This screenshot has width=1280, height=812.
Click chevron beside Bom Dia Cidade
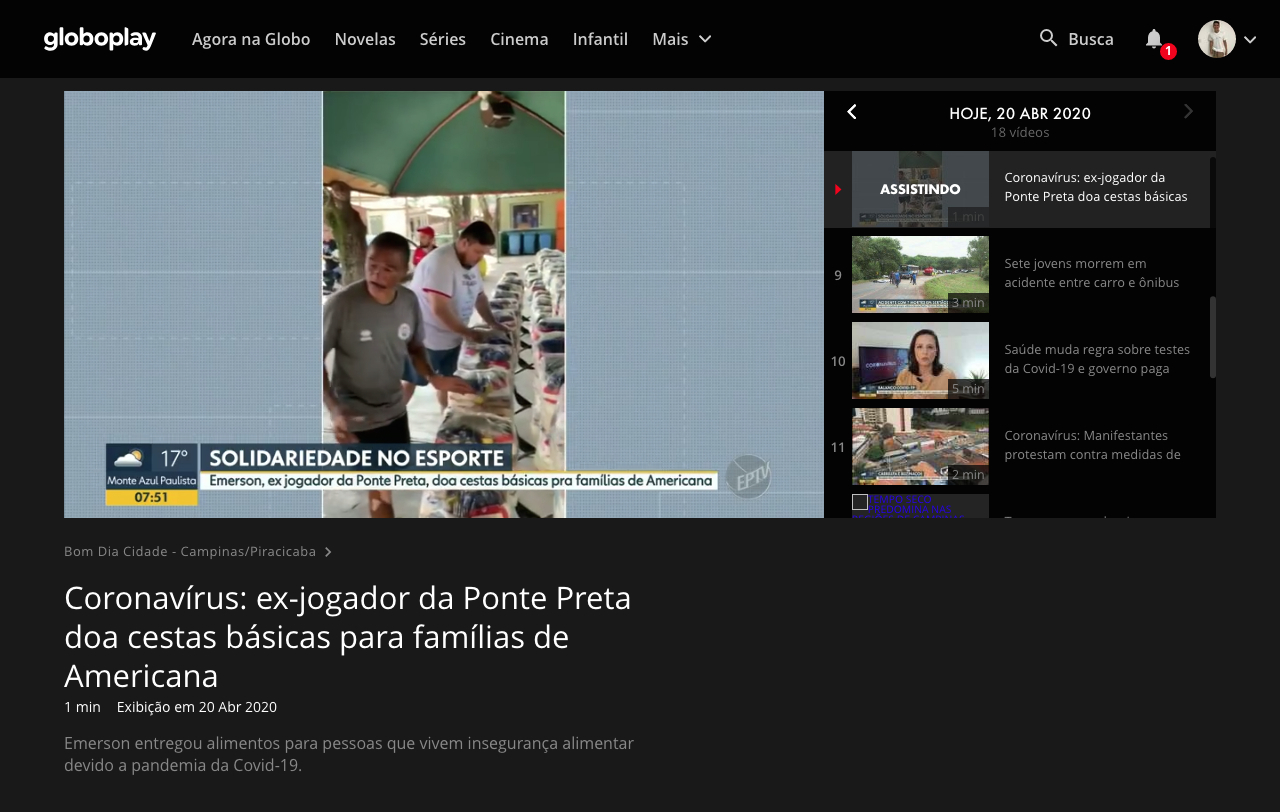pyautogui.click(x=328, y=552)
